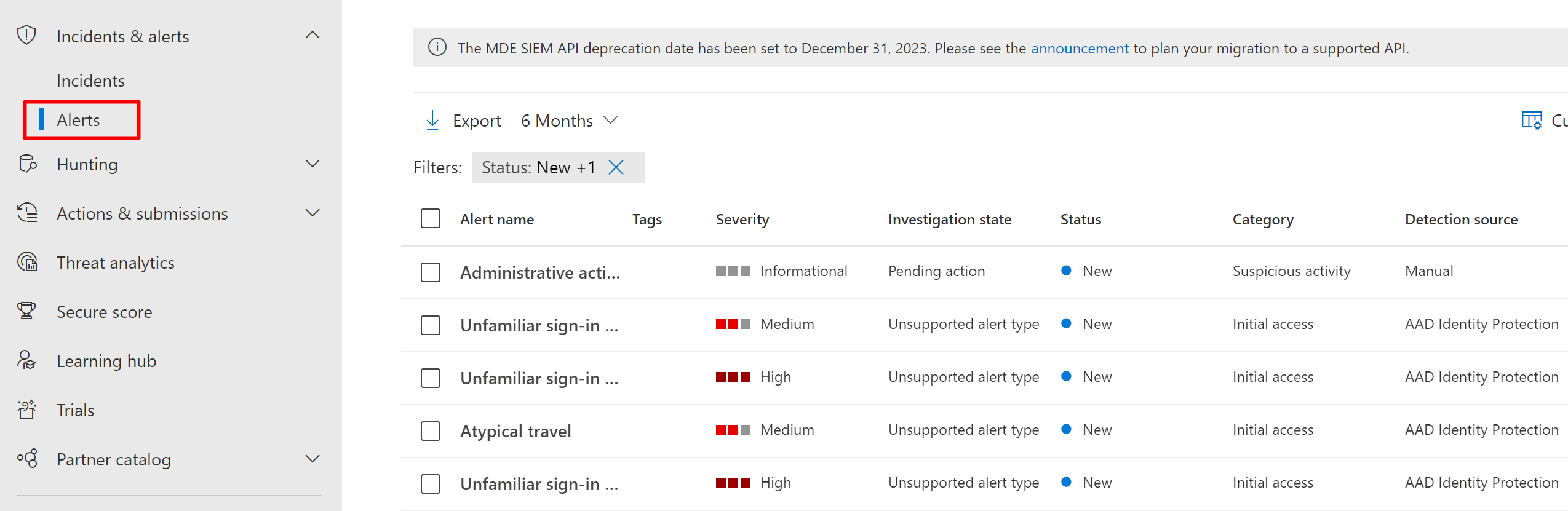Click the Trials icon in sidebar
This screenshot has width=1568, height=511.
(x=26, y=410)
